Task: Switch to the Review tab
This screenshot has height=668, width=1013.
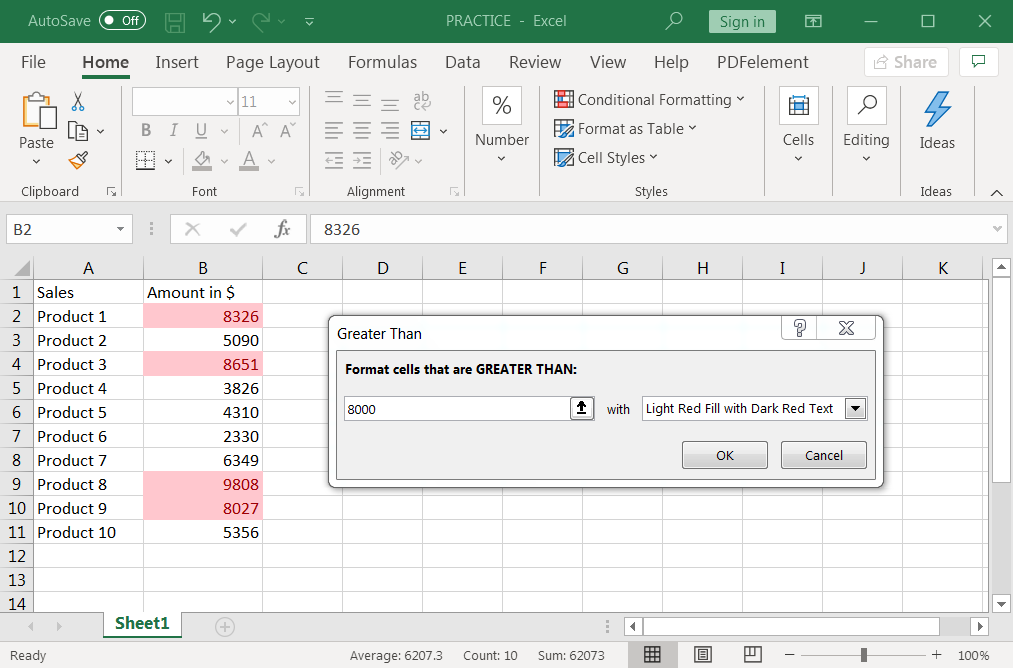Action: [535, 62]
